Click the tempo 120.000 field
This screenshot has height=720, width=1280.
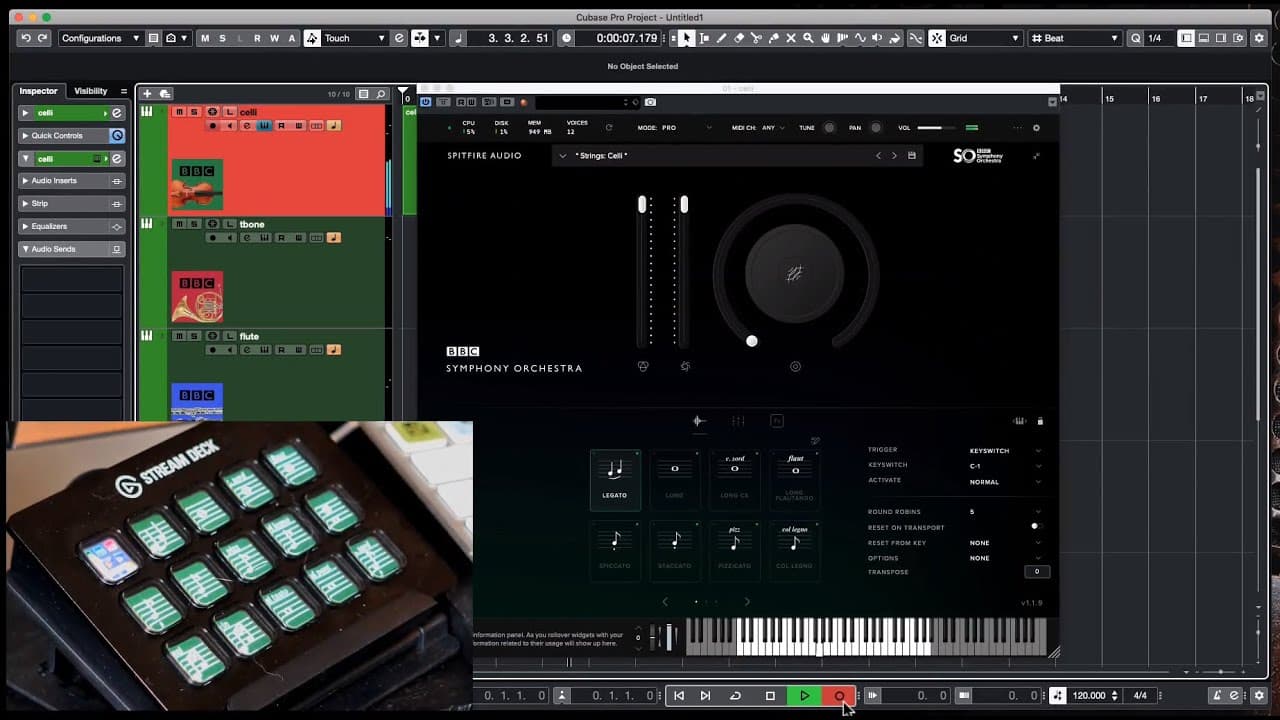point(1089,696)
